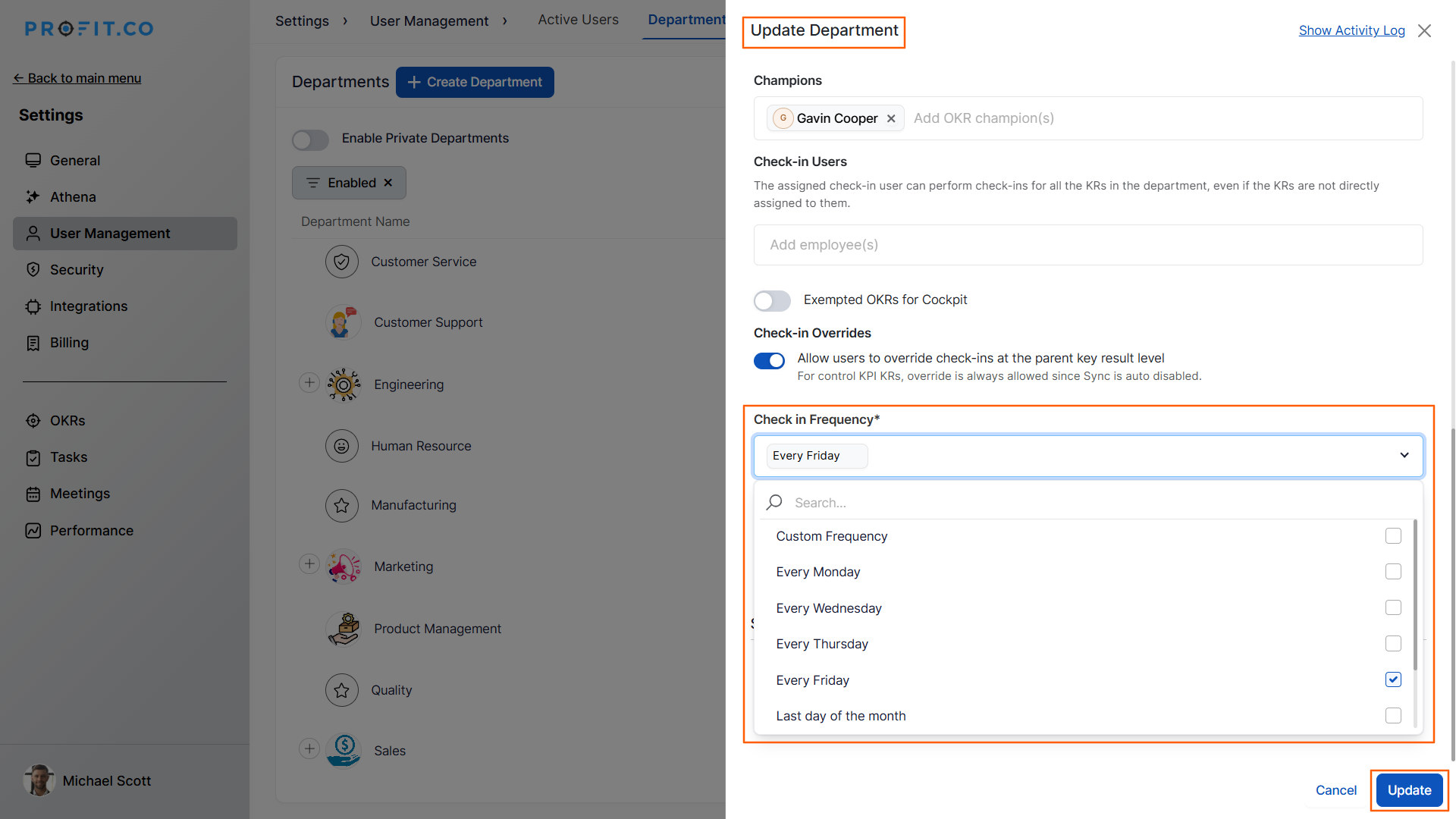Check the Every Monday checkbox

click(x=1393, y=572)
